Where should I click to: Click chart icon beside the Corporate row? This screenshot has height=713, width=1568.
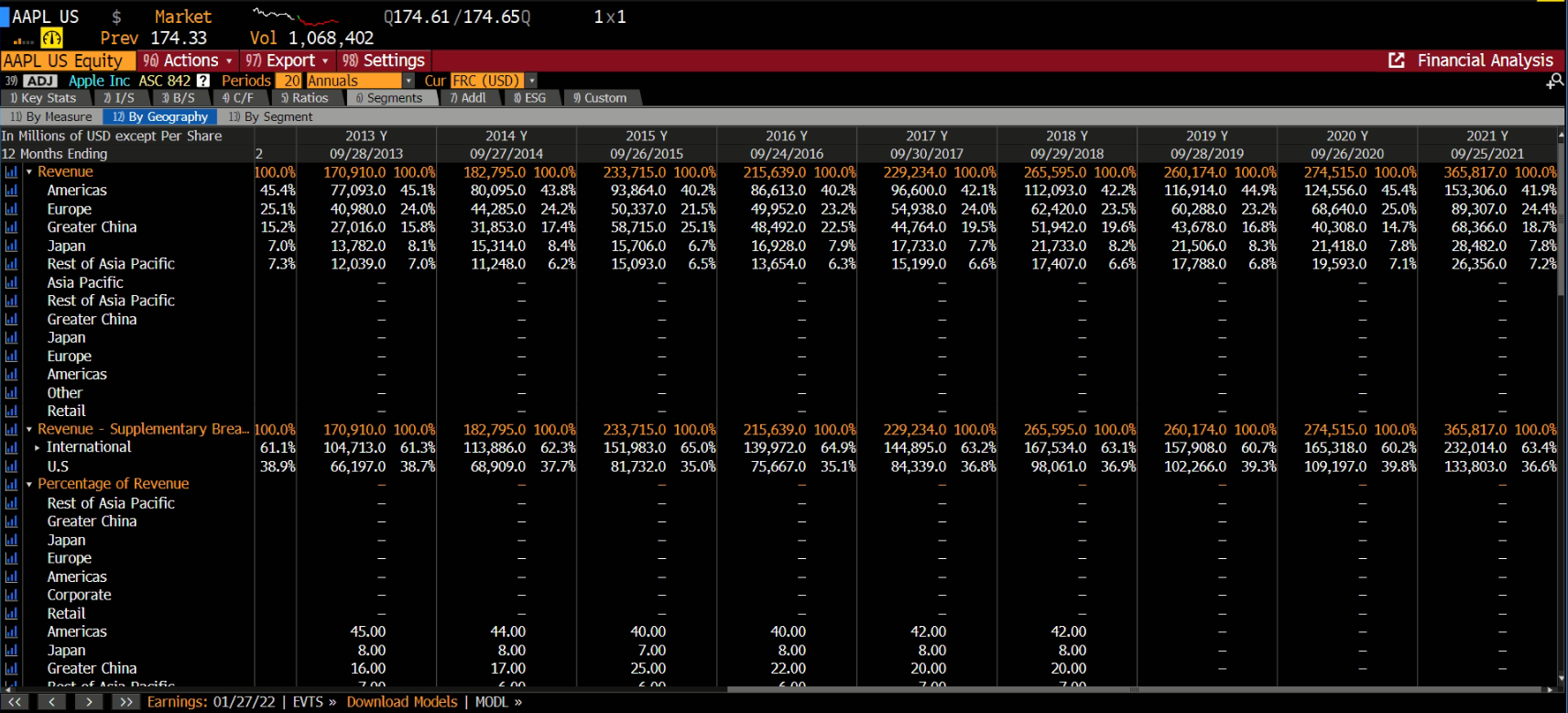click(11, 596)
